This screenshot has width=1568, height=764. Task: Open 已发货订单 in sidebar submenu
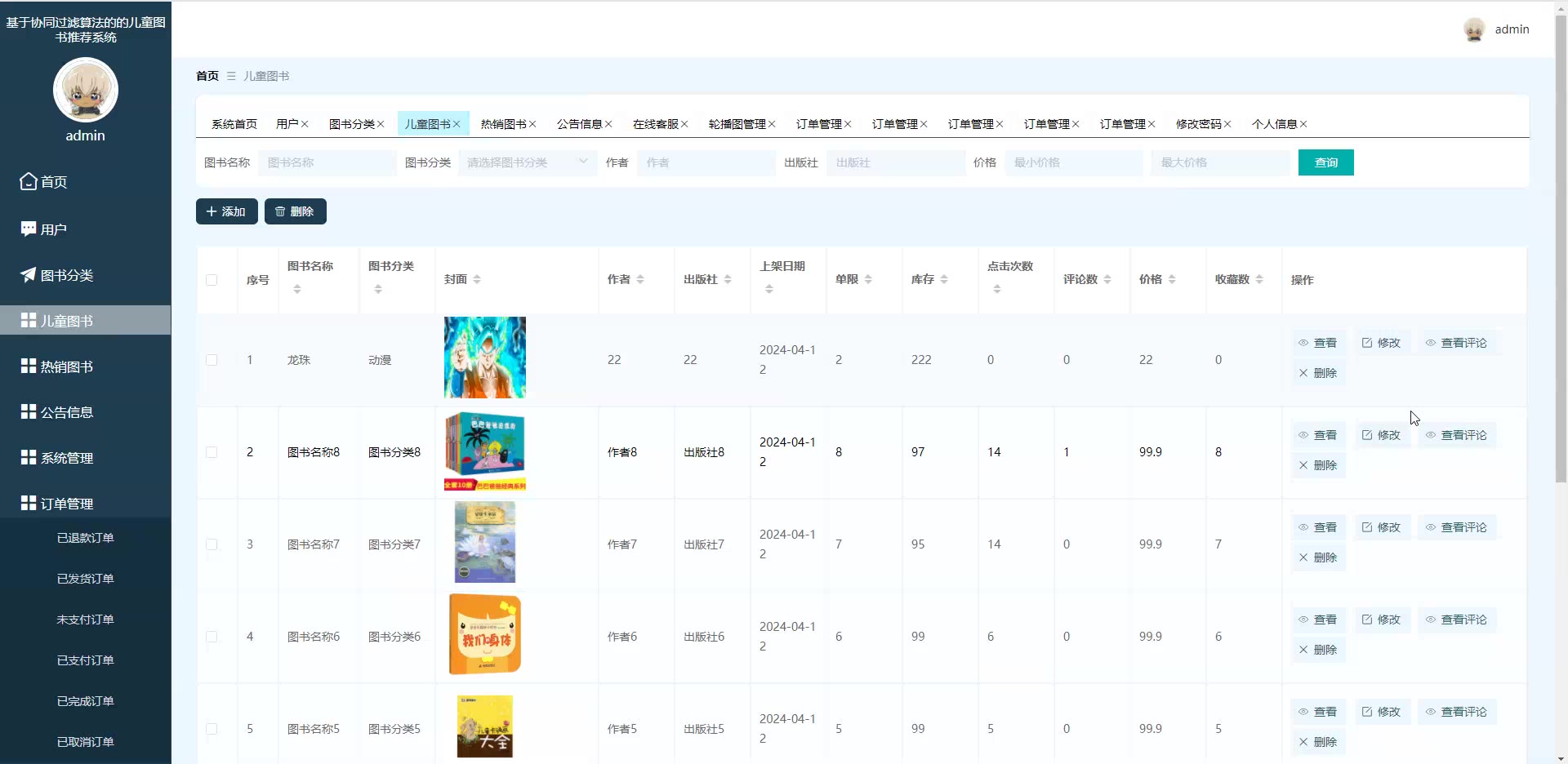(x=86, y=579)
